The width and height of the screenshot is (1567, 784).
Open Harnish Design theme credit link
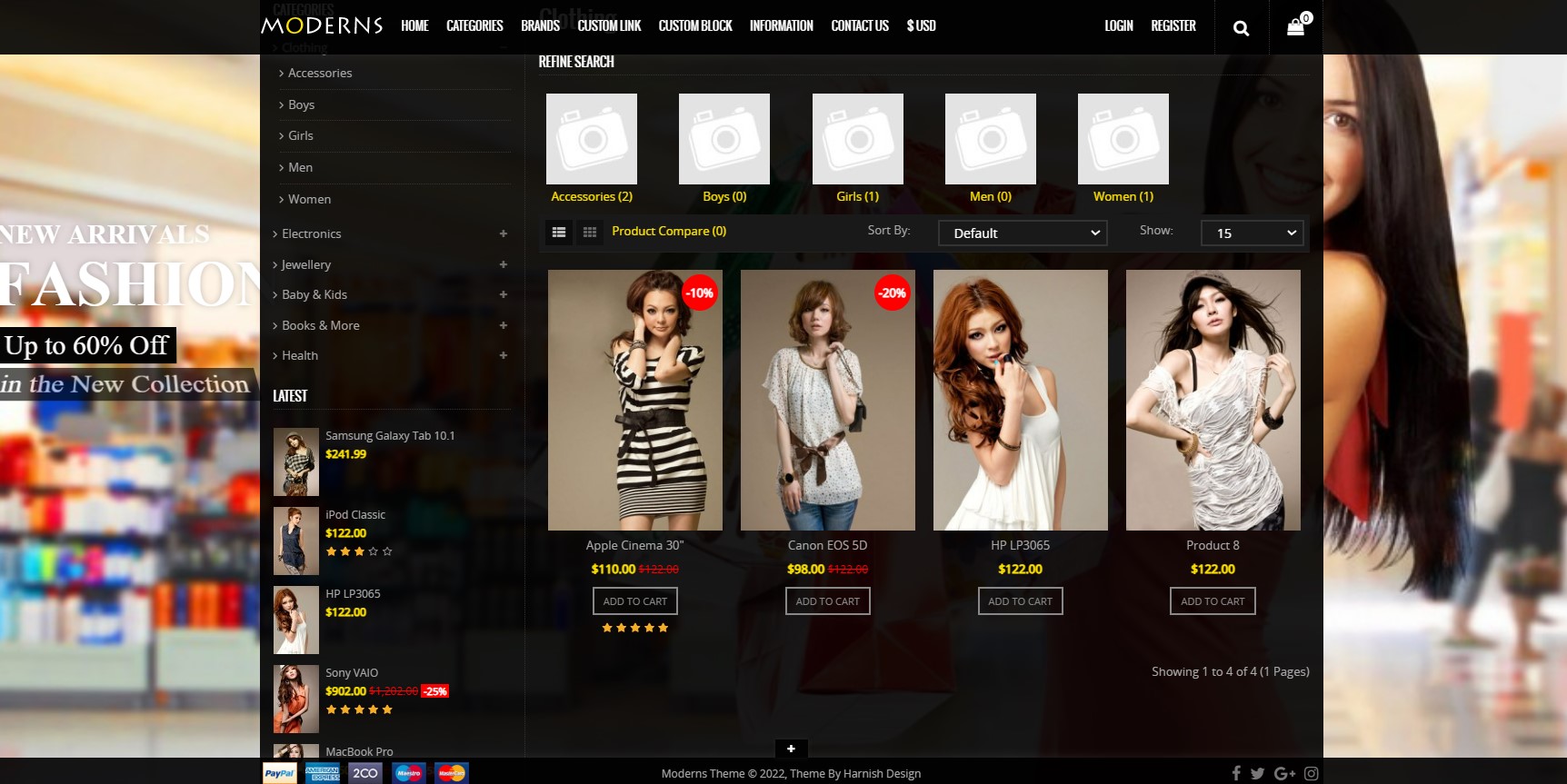[882, 774]
